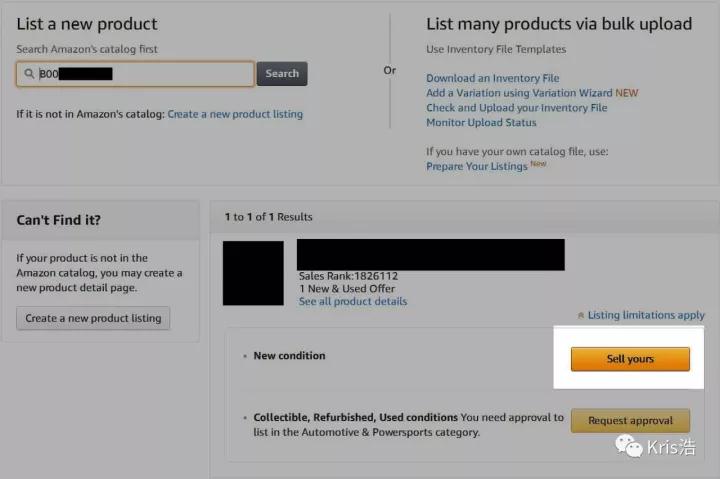
Task: Open Monitor Upload Status link
Action: point(481,123)
